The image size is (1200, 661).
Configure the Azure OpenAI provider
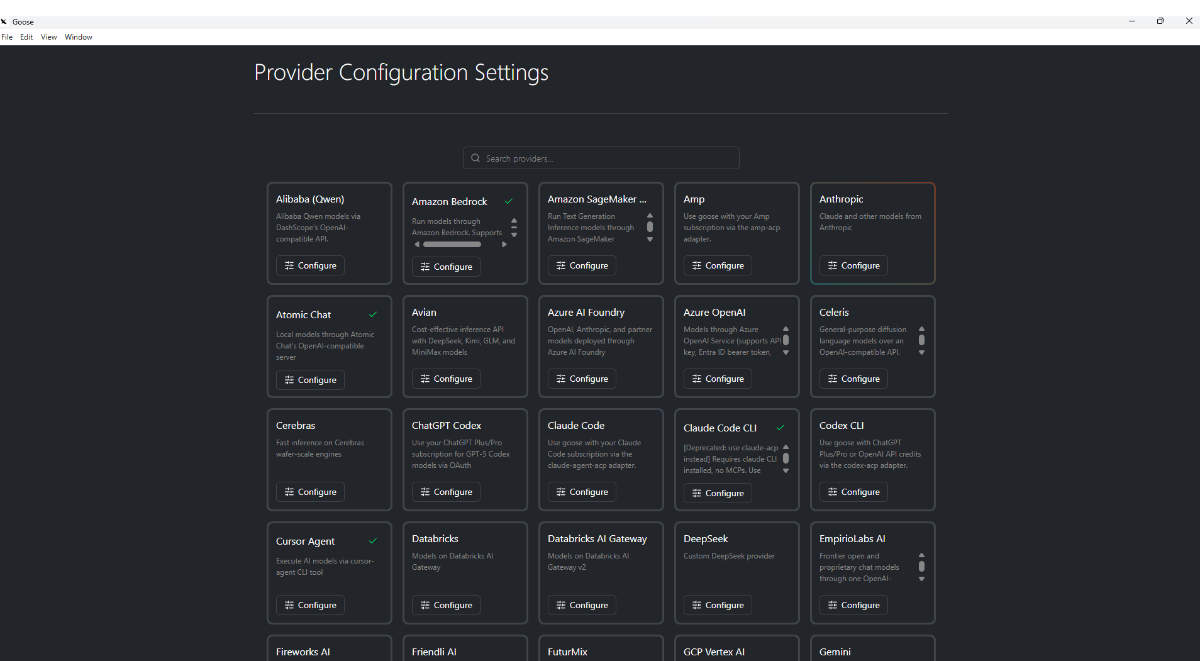pyautogui.click(x=718, y=379)
